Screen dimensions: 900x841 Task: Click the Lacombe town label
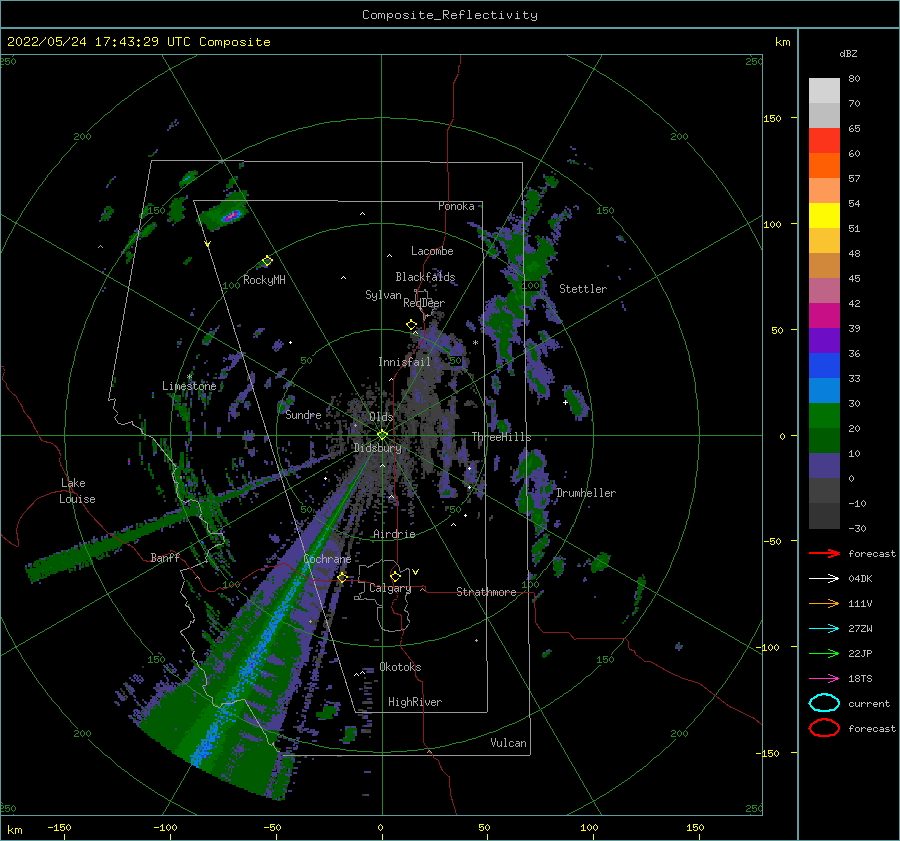432,251
